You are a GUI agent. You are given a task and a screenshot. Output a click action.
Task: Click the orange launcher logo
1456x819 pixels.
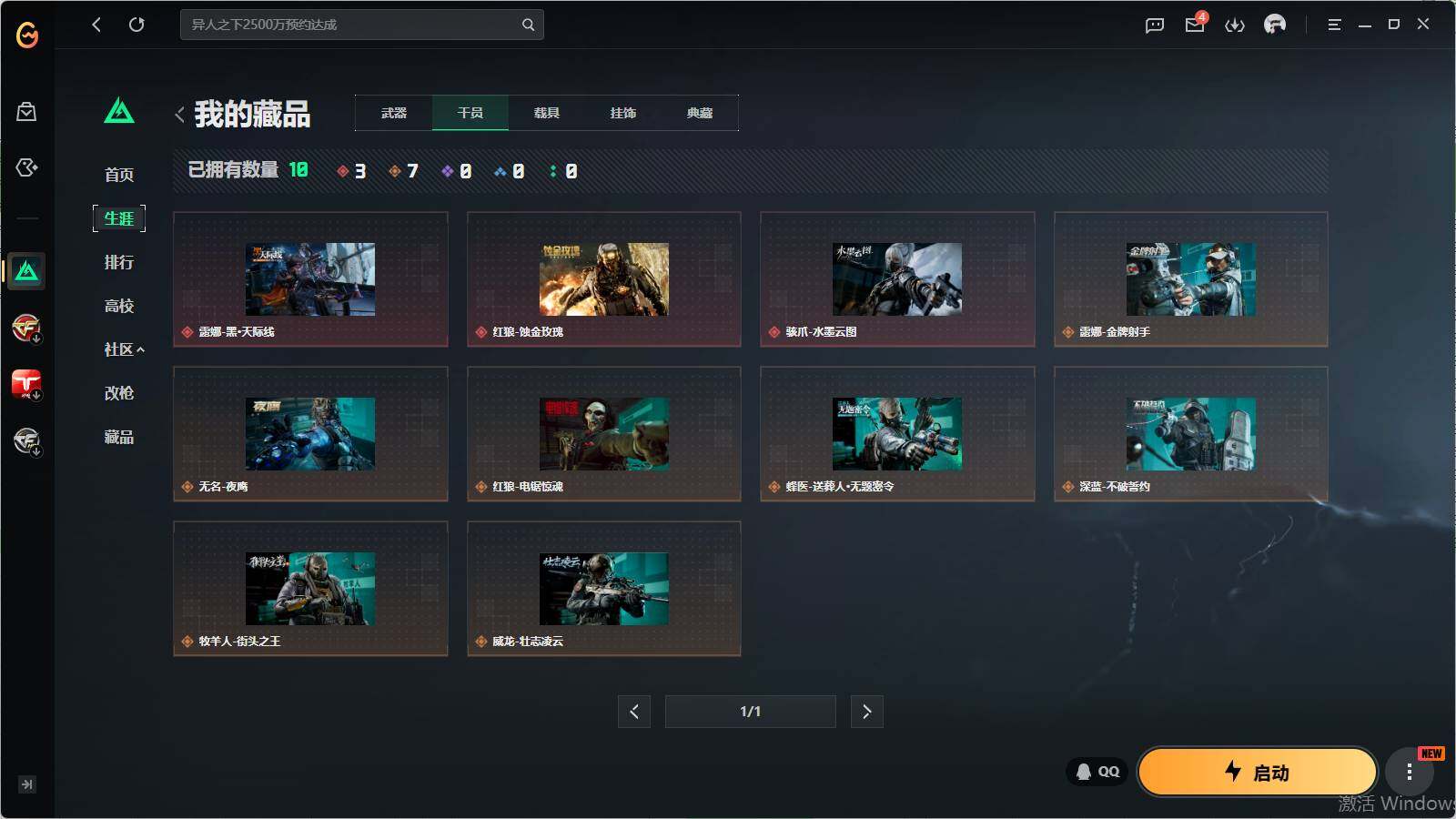tap(27, 35)
